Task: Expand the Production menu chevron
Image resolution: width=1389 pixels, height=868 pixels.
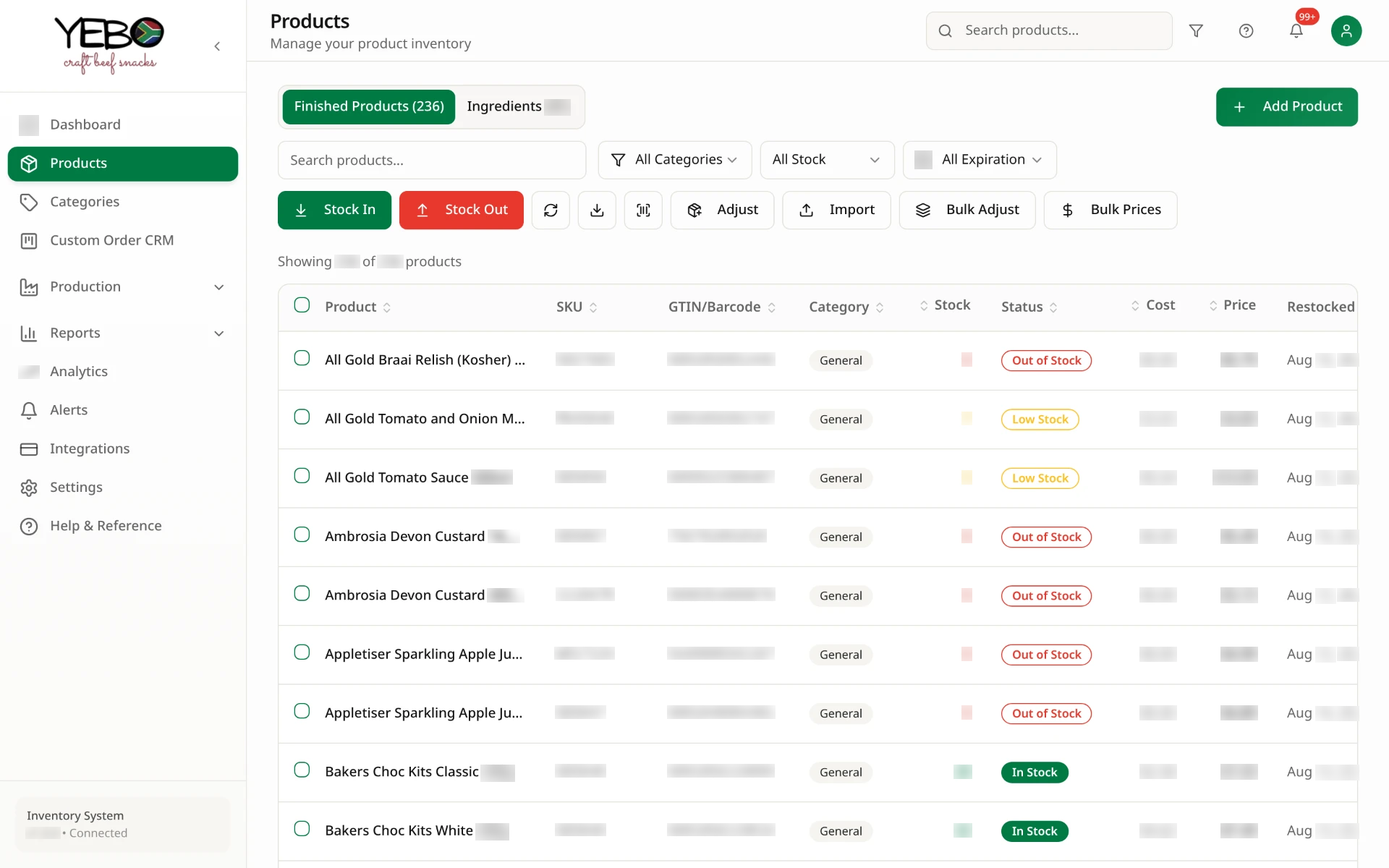Action: pos(219,287)
